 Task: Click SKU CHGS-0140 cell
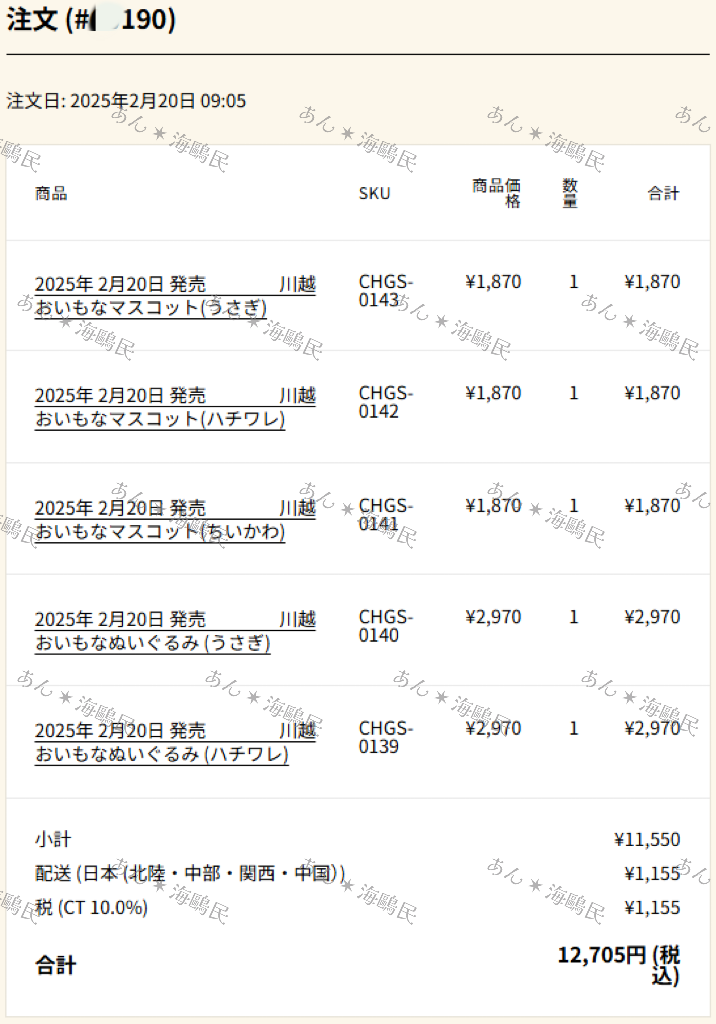[x=385, y=626]
